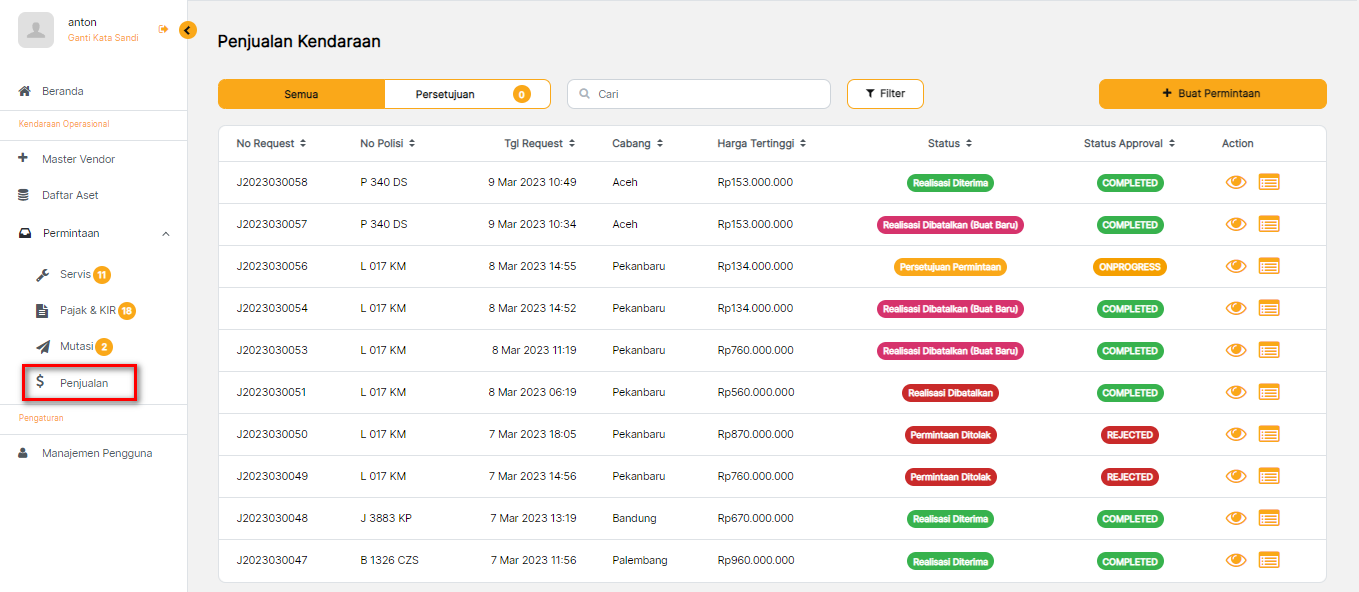Open the Servis requests page

point(75,274)
